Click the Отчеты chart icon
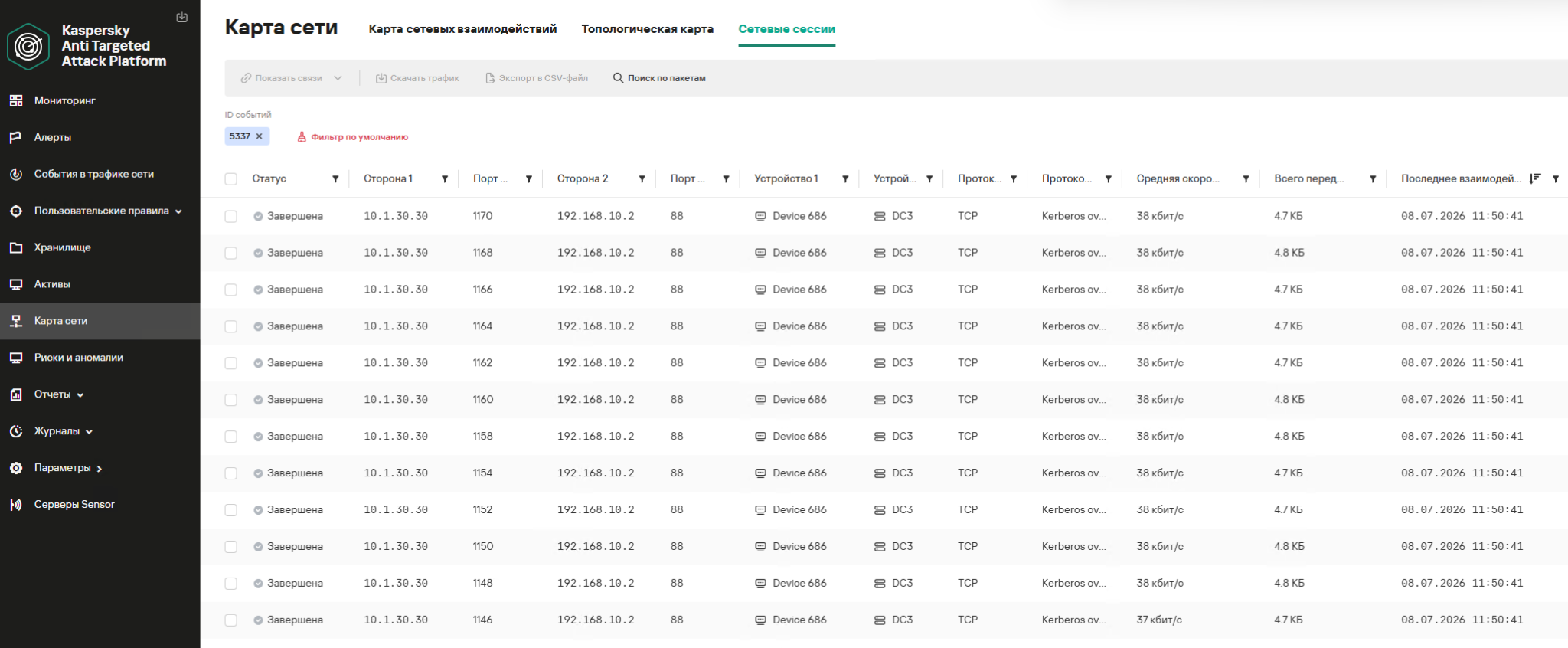The width and height of the screenshot is (1568, 648). [x=16, y=394]
